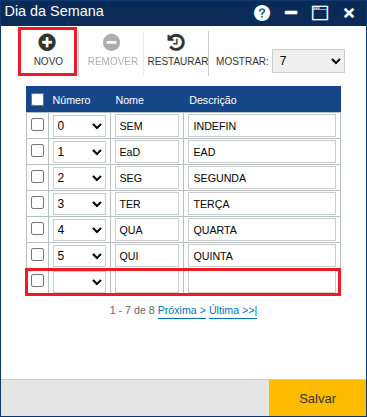
Task: Click the empty Descrição field in new row
Action: tap(262, 282)
